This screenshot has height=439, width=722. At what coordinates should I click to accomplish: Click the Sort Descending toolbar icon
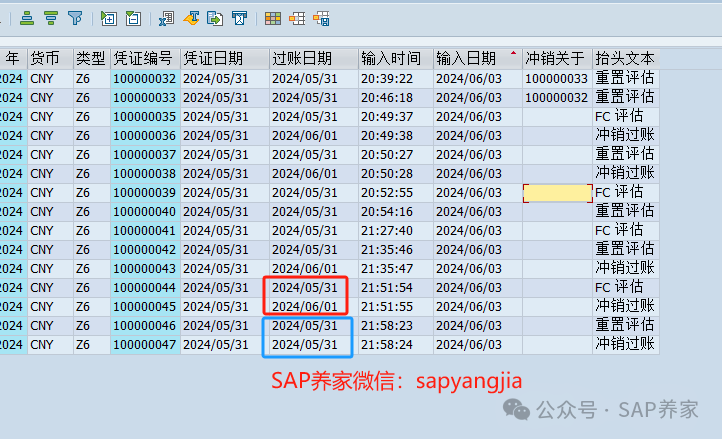[51, 19]
